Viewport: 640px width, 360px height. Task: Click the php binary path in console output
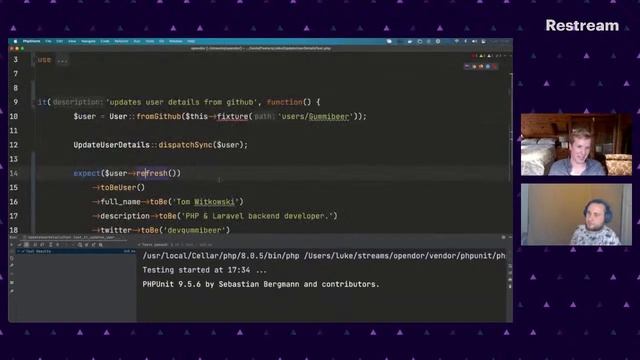coord(221,256)
